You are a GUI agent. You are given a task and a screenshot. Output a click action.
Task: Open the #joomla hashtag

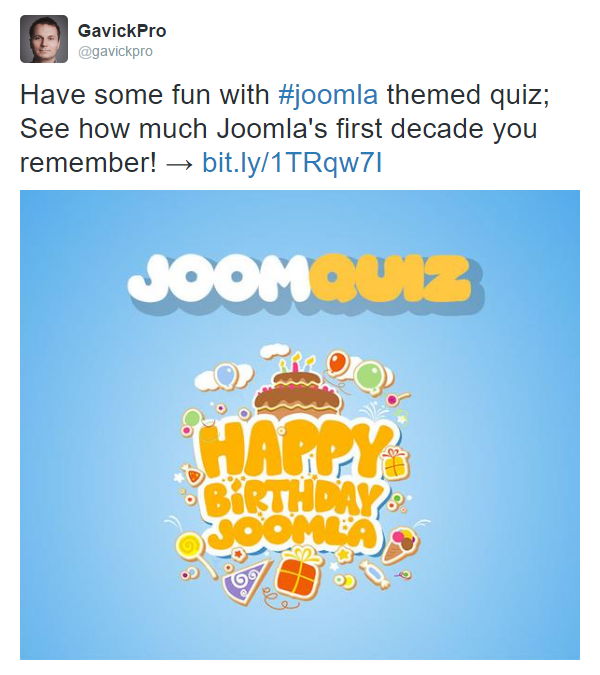point(328,95)
